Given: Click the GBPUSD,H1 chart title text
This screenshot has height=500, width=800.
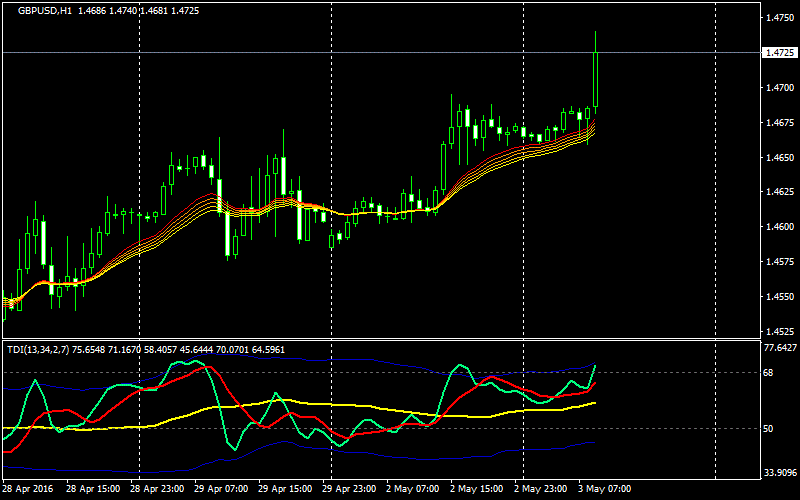Looking at the screenshot, I should tap(45, 11).
